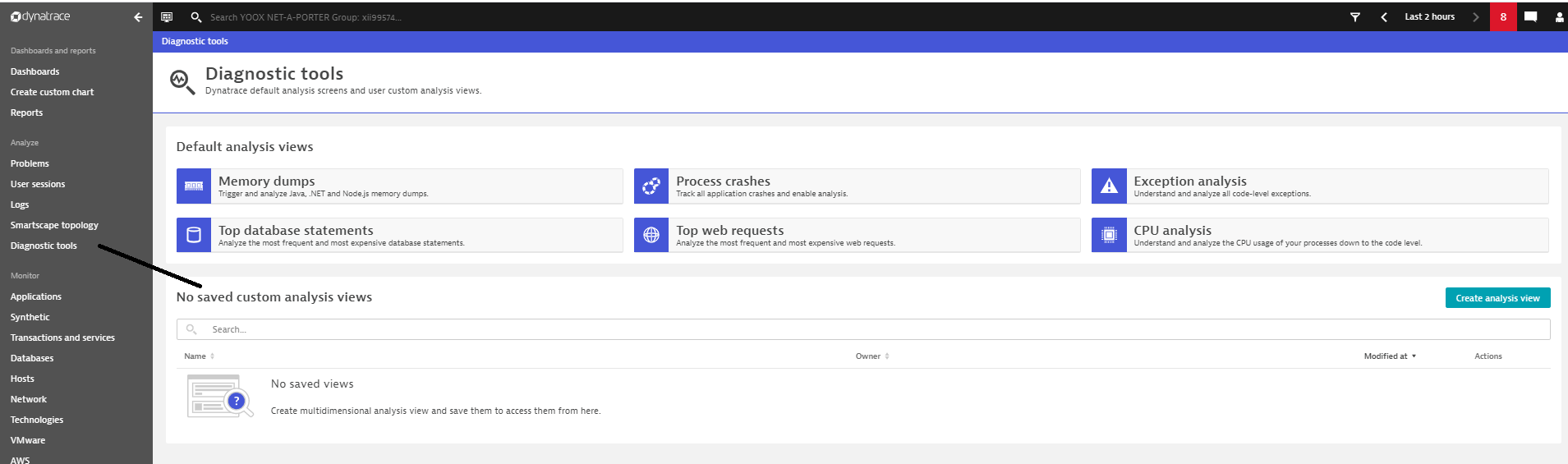Open the dashboard monitor icon in top bar
1568x464 pixels.
click(167, 17)
